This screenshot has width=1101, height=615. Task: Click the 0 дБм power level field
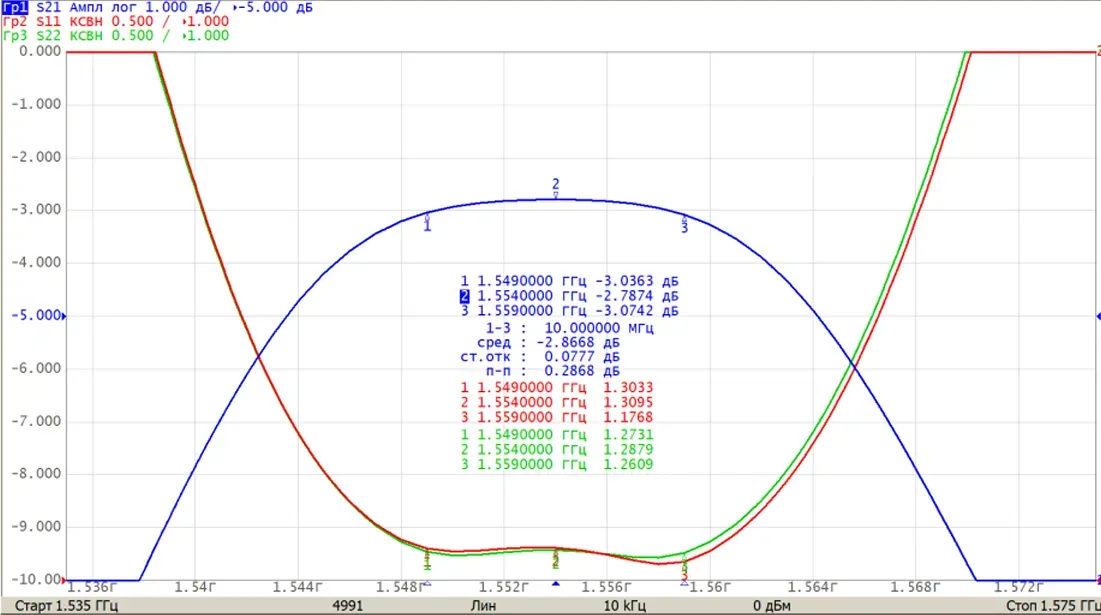pos(772,605)
